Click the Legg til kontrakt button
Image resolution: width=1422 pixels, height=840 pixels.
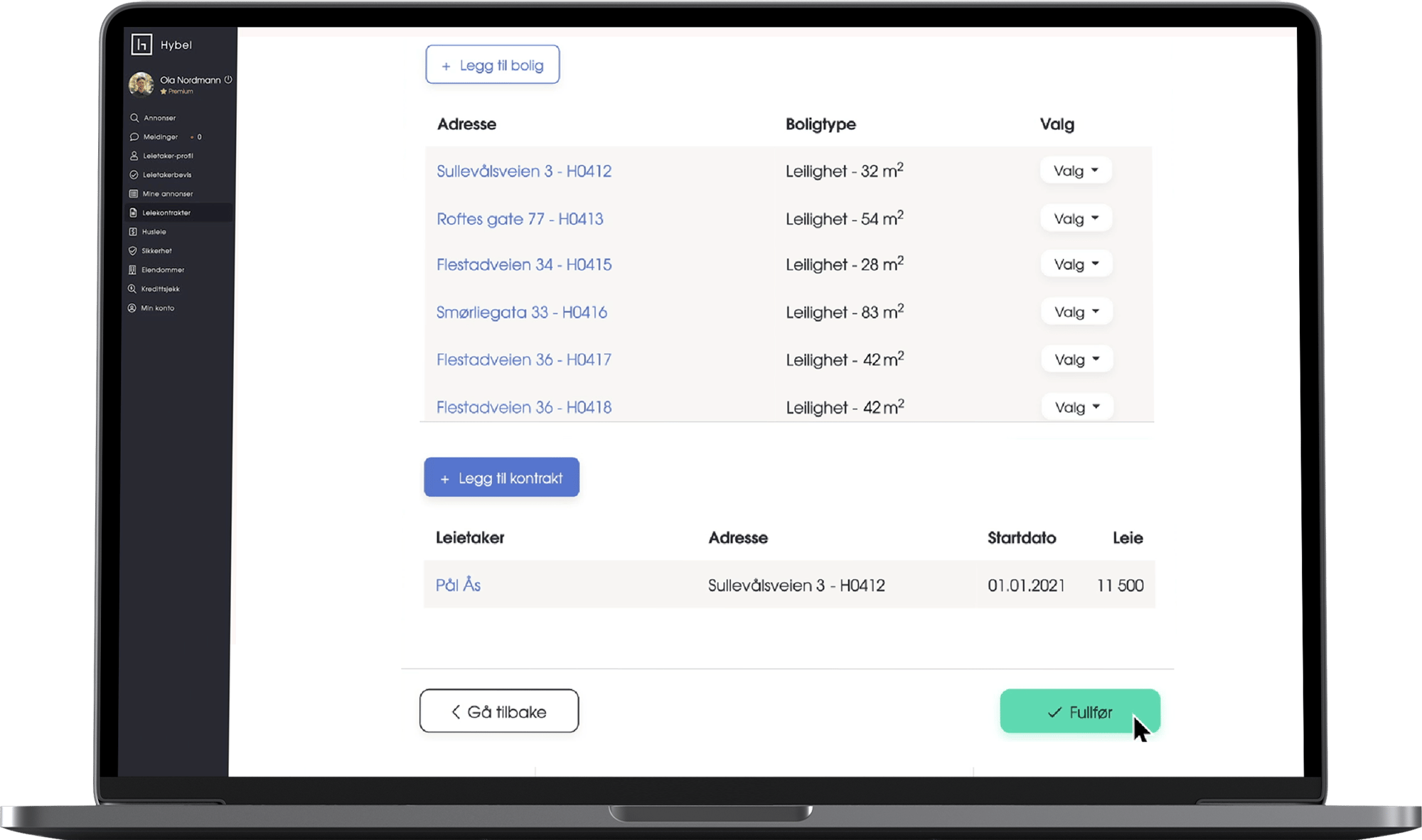click(x=501, y=478)
